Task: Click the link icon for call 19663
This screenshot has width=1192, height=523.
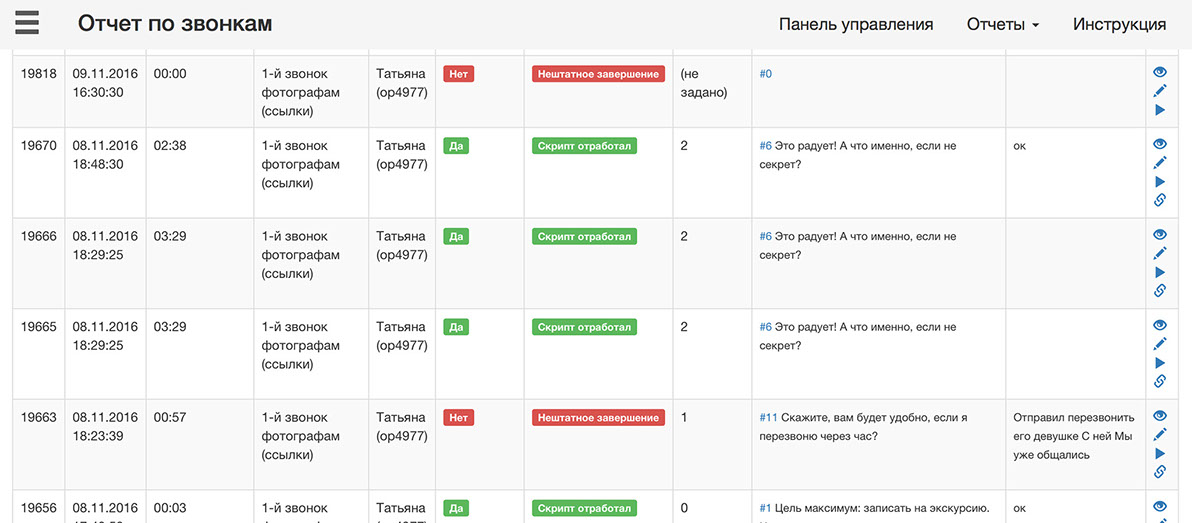Action: [1160, 472]
